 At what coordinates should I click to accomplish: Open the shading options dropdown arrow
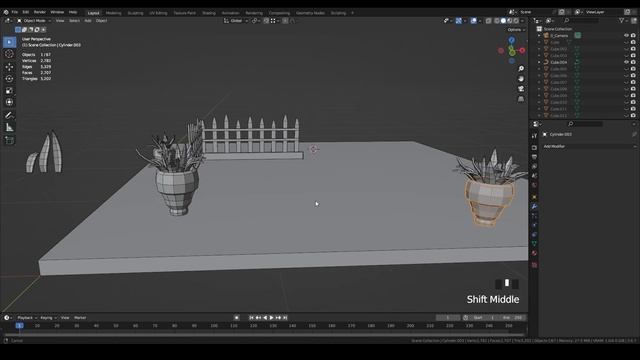point(523,20)
